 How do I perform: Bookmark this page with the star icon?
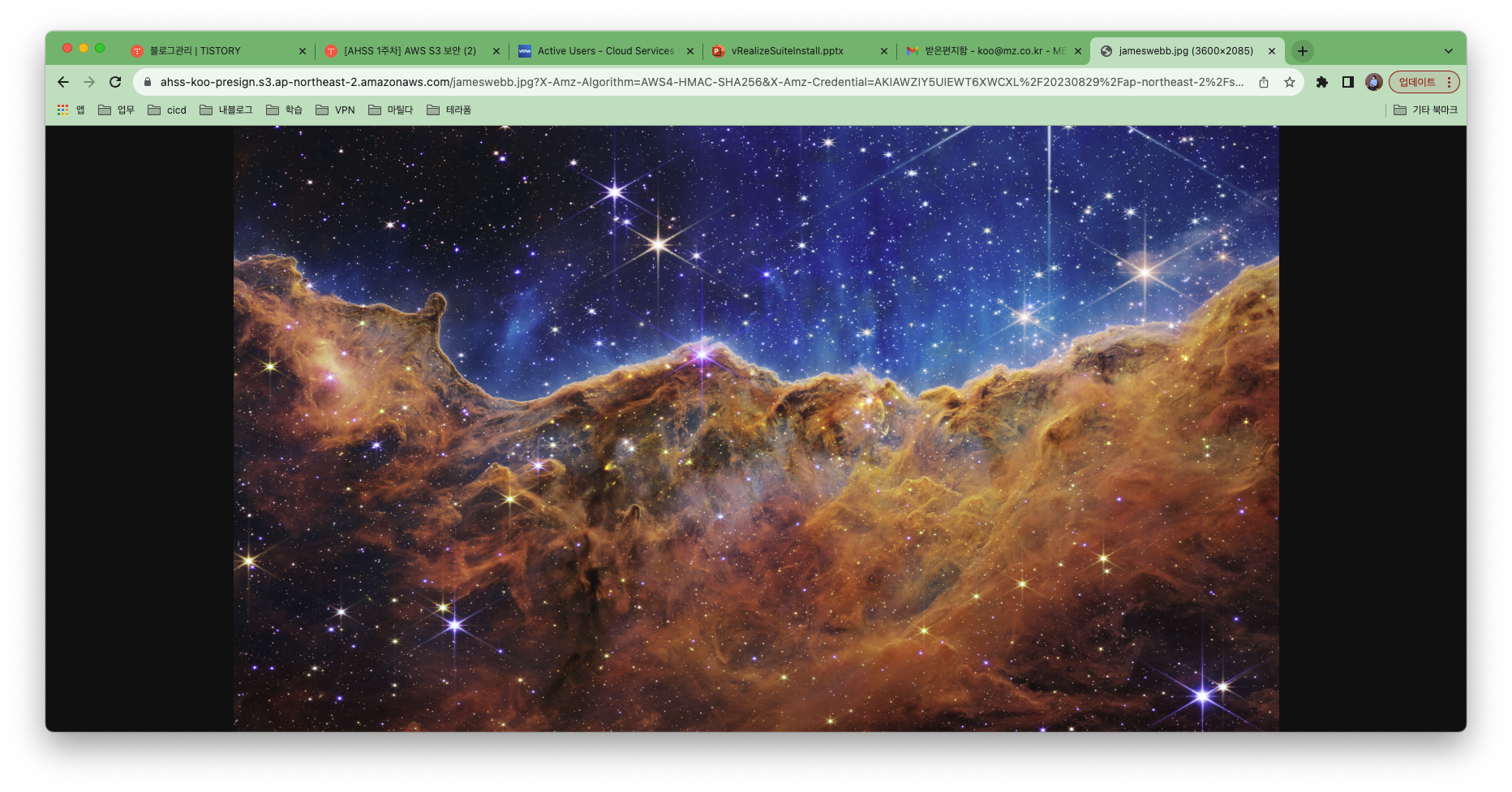tap(1290, 82)
